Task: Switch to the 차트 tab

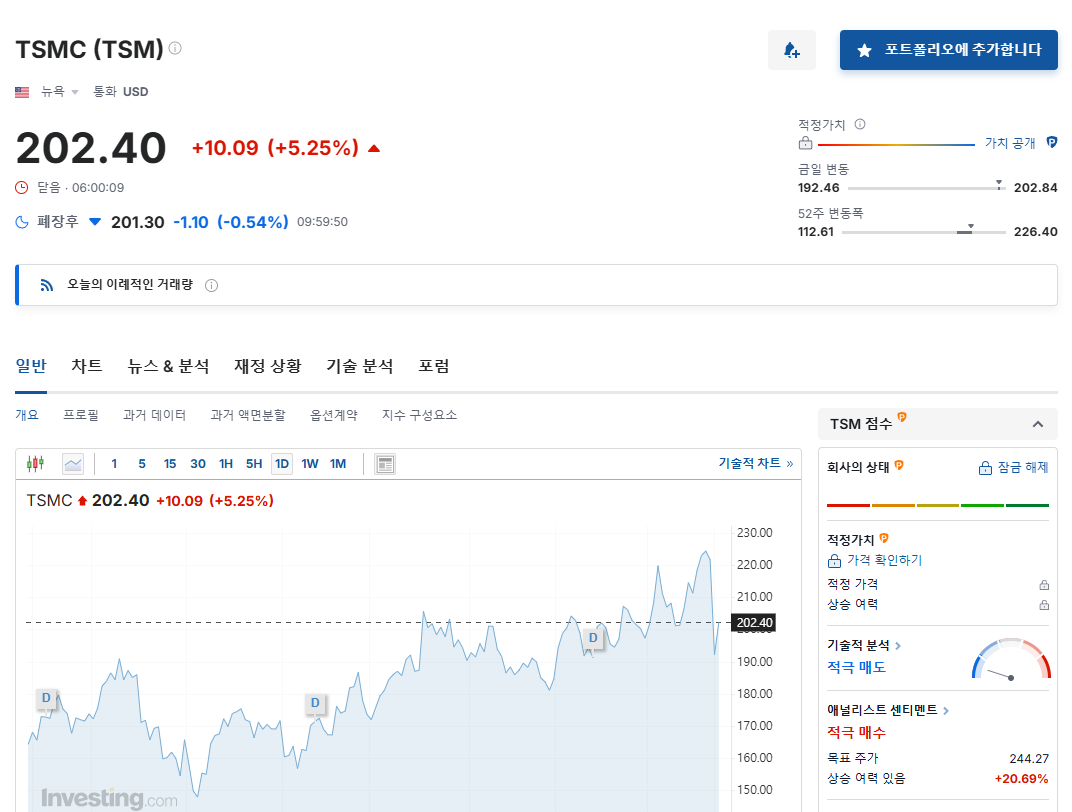Action: pos(86,366)
